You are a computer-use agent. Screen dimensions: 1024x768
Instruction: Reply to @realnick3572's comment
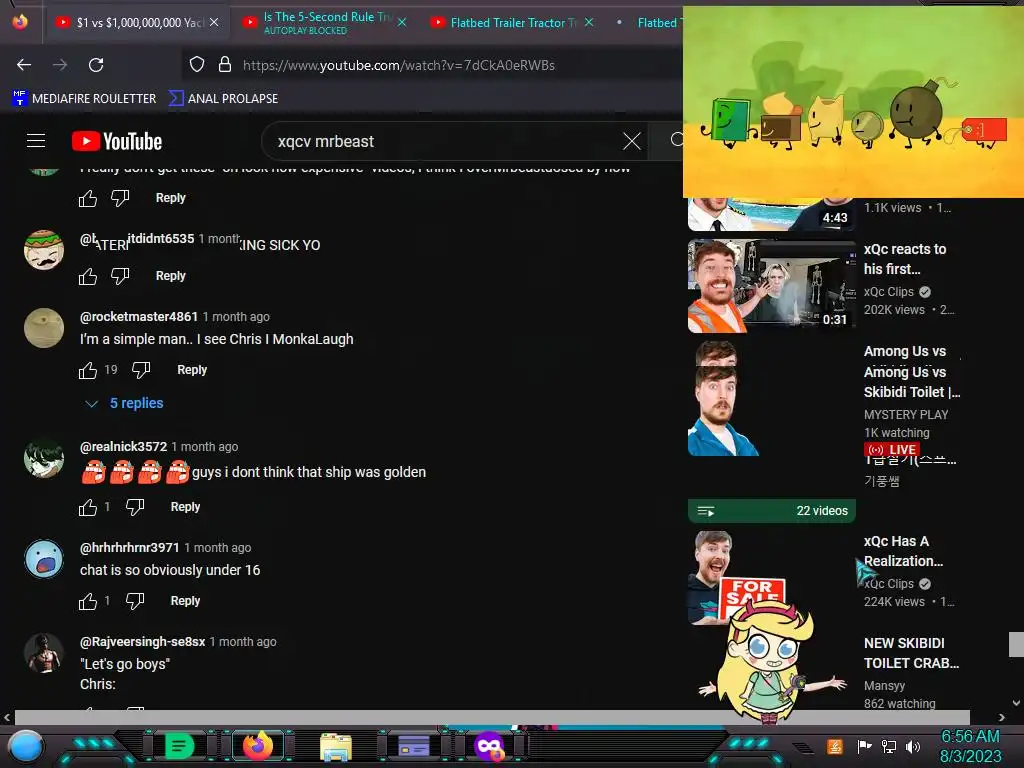[185, 507]
